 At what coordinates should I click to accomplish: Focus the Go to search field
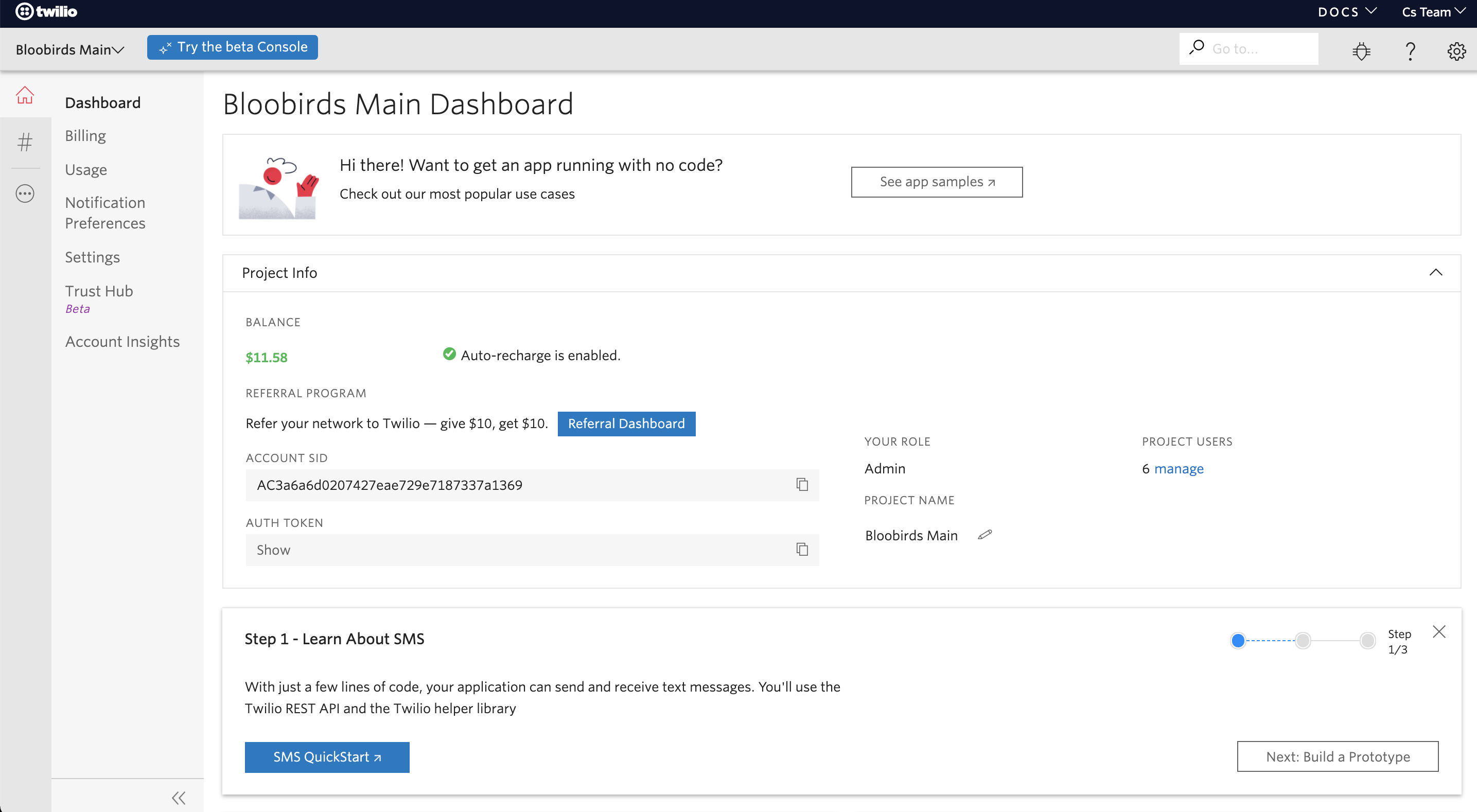[x=1249, y=49]
